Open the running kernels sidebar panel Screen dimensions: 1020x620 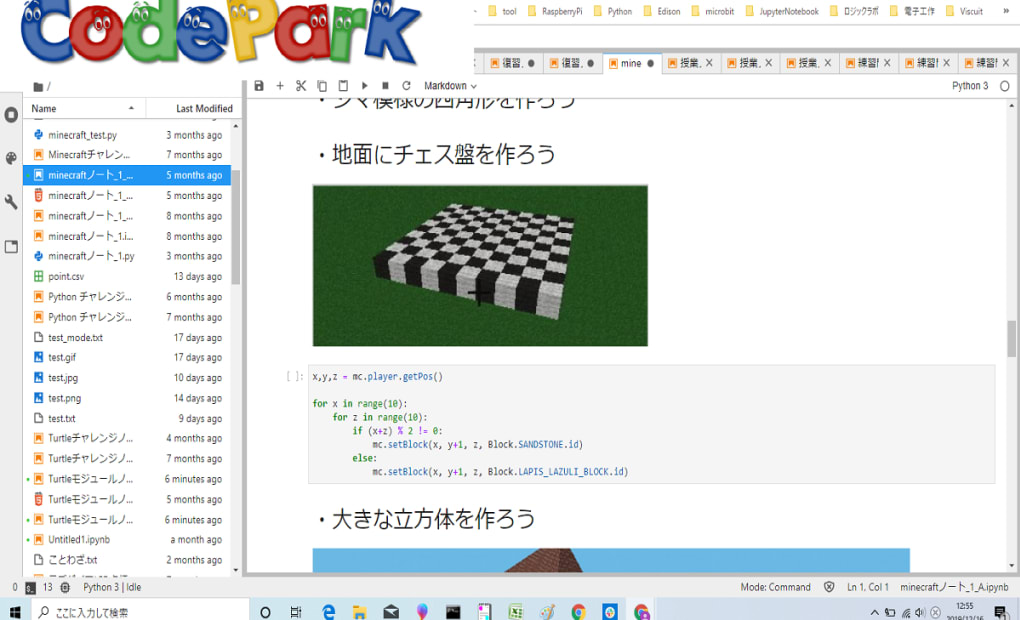[x=11, y=115]
